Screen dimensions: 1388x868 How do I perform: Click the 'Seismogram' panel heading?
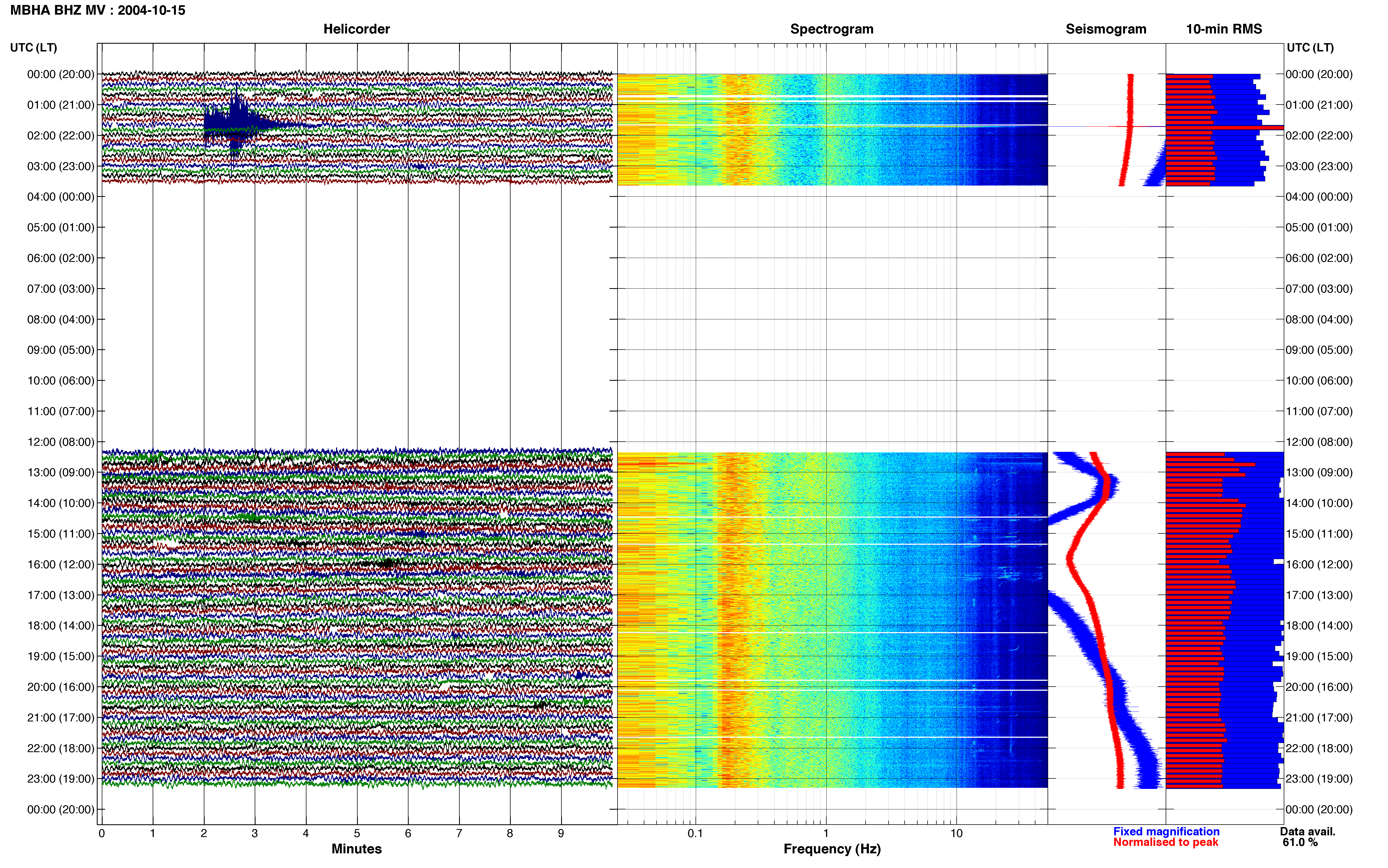tap(1106, 29)
